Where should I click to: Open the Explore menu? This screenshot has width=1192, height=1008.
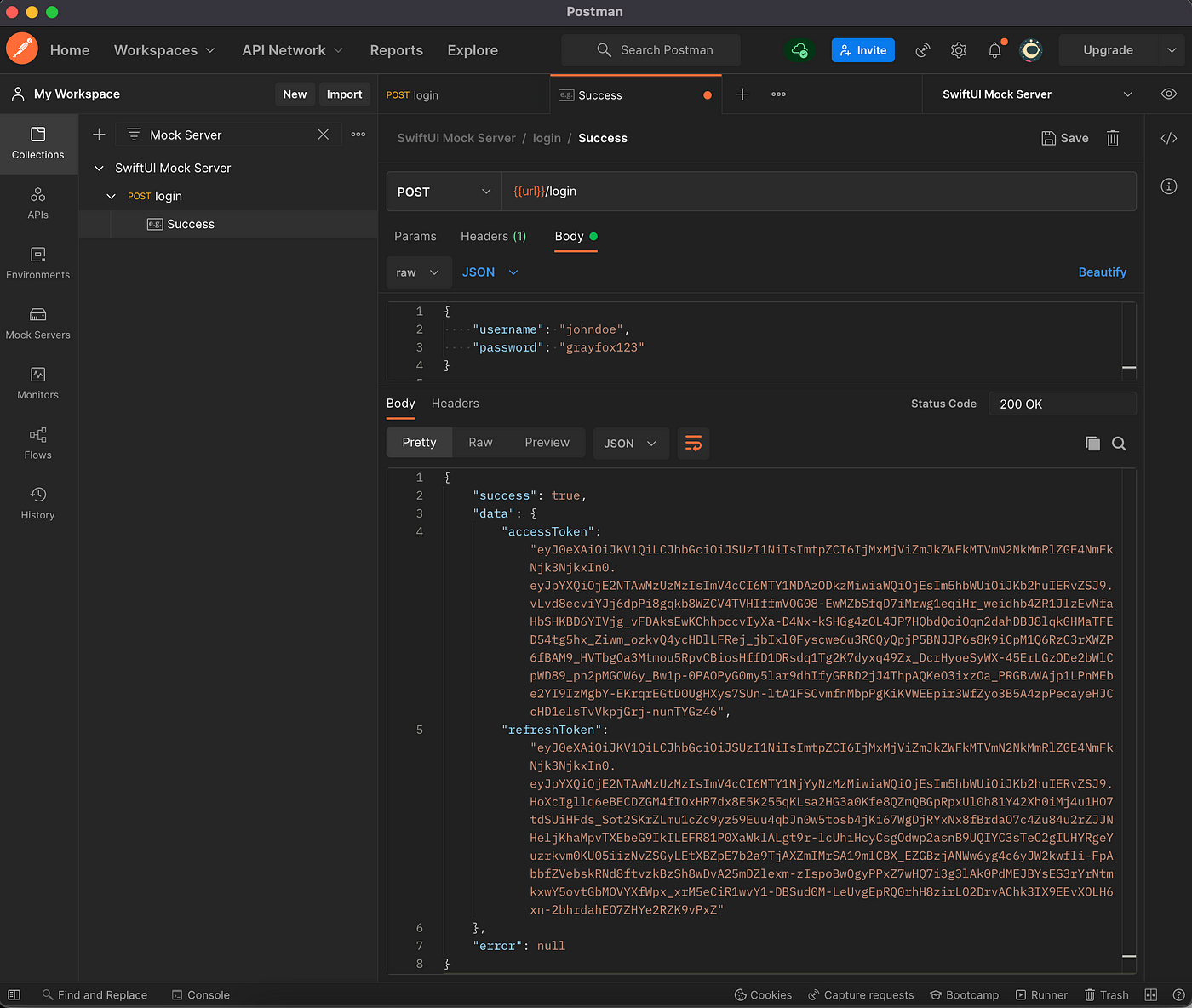pos(473,50)
